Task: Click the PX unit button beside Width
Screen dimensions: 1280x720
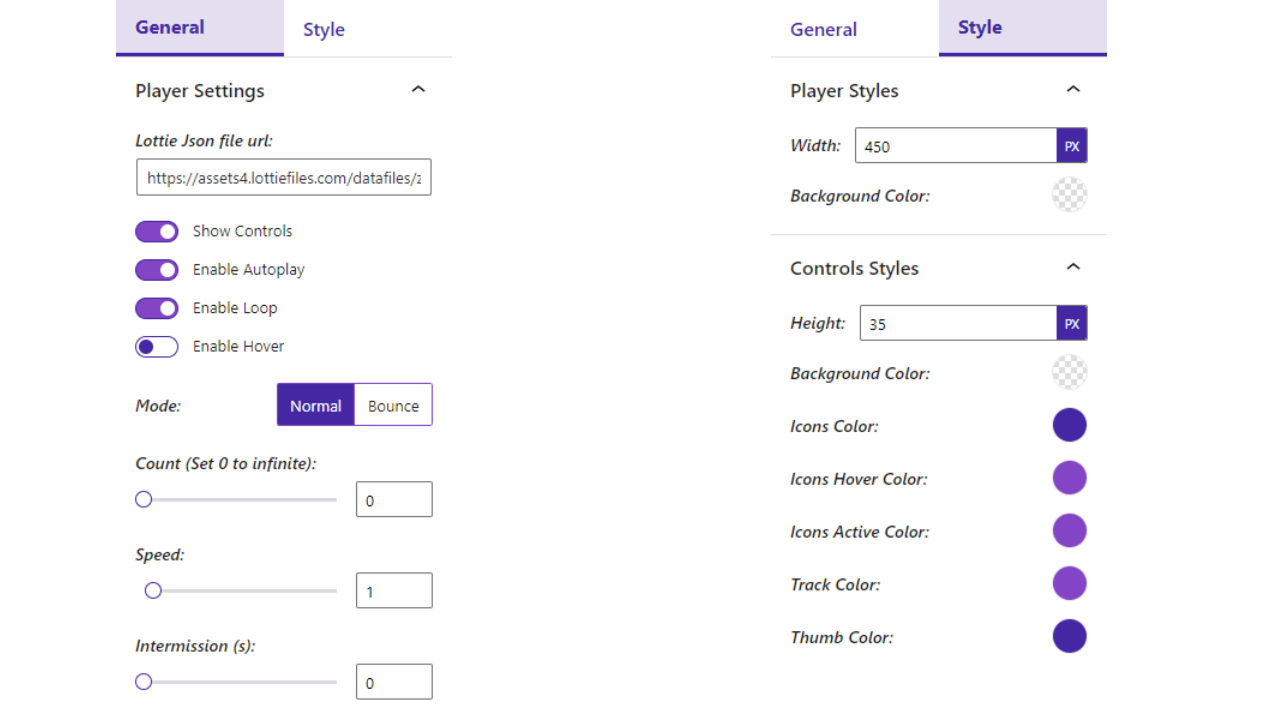Action: click(1072, 146)
